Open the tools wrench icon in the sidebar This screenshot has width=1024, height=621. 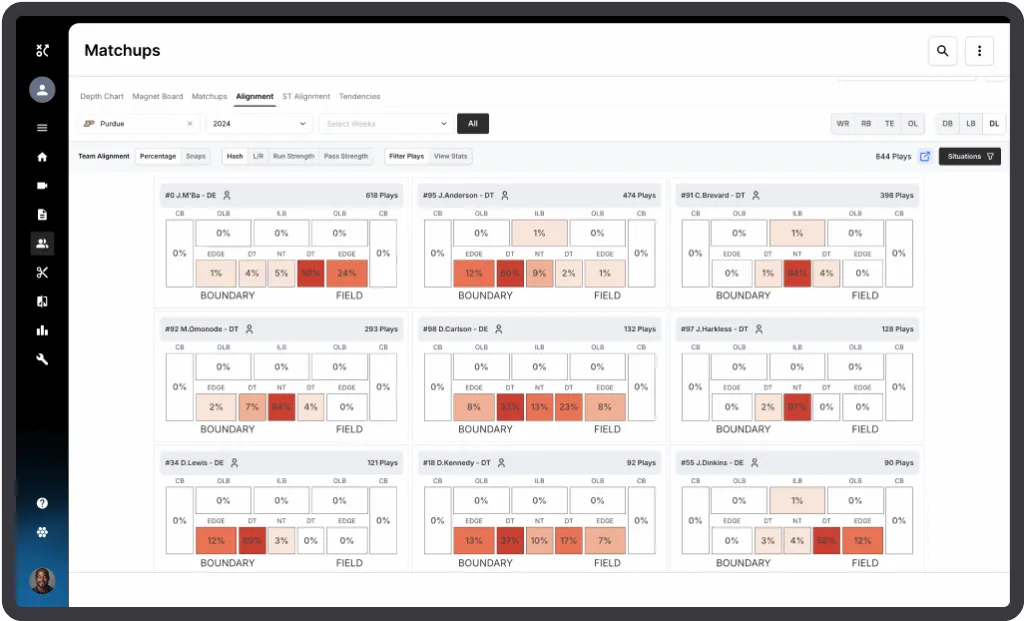[42, 359]
